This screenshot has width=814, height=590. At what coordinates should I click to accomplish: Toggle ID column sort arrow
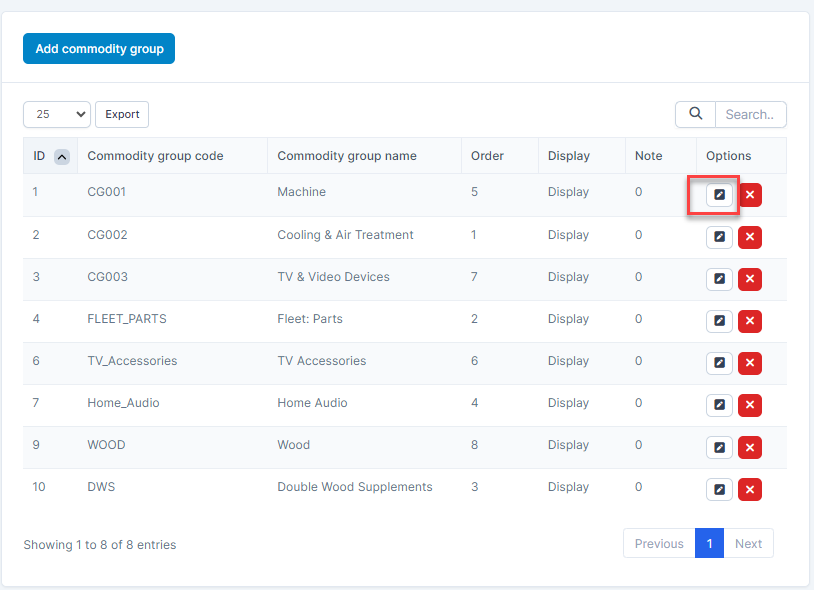61,156
